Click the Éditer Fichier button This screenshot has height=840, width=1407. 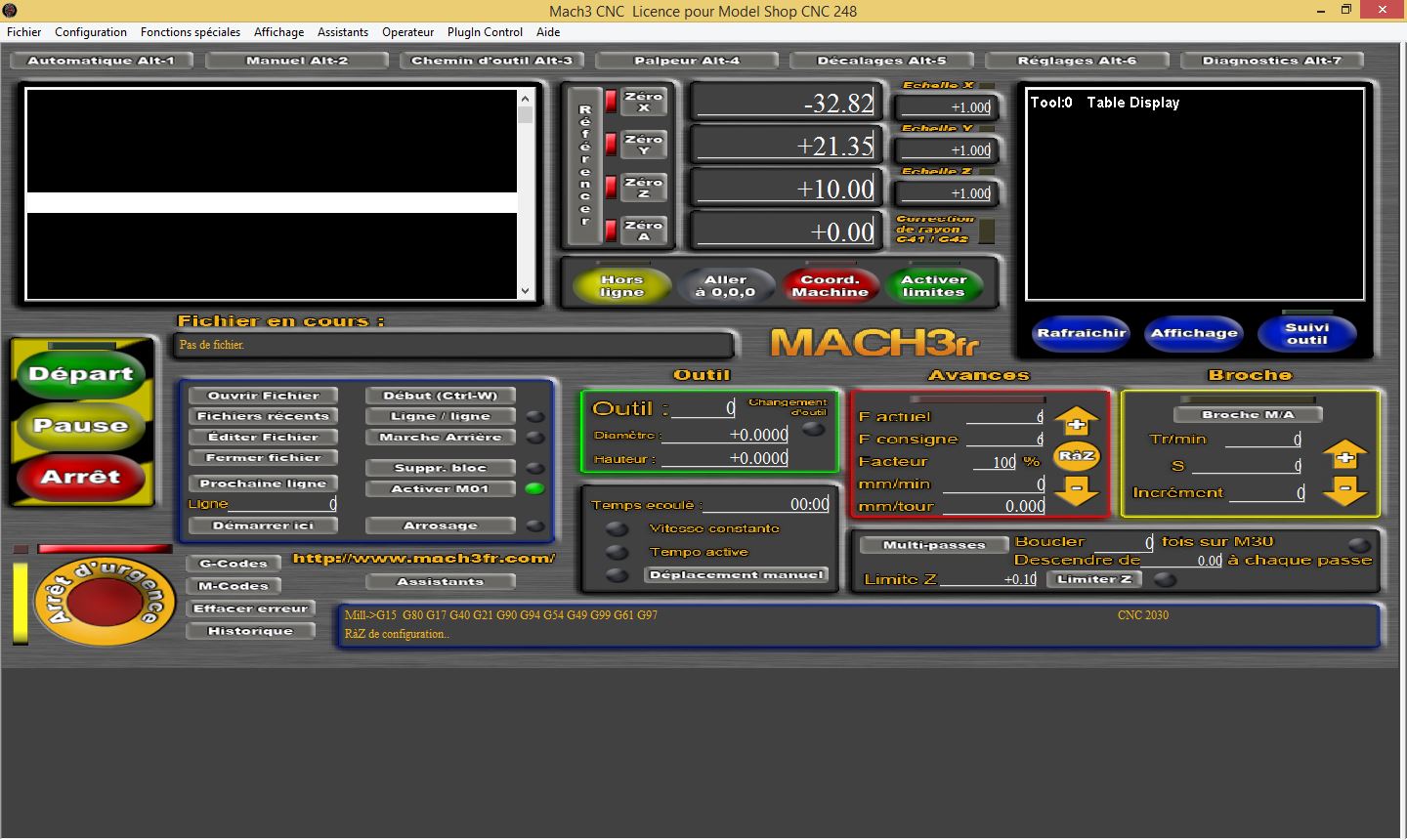263,437
